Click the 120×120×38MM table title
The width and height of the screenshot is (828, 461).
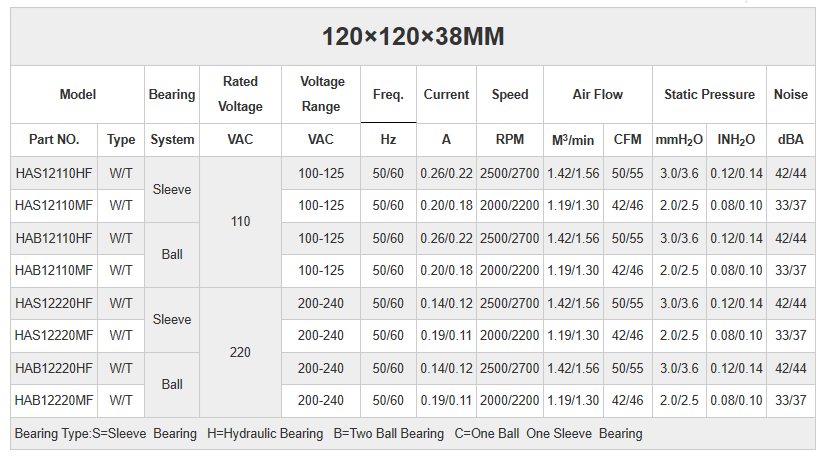[x=413, y=37]
